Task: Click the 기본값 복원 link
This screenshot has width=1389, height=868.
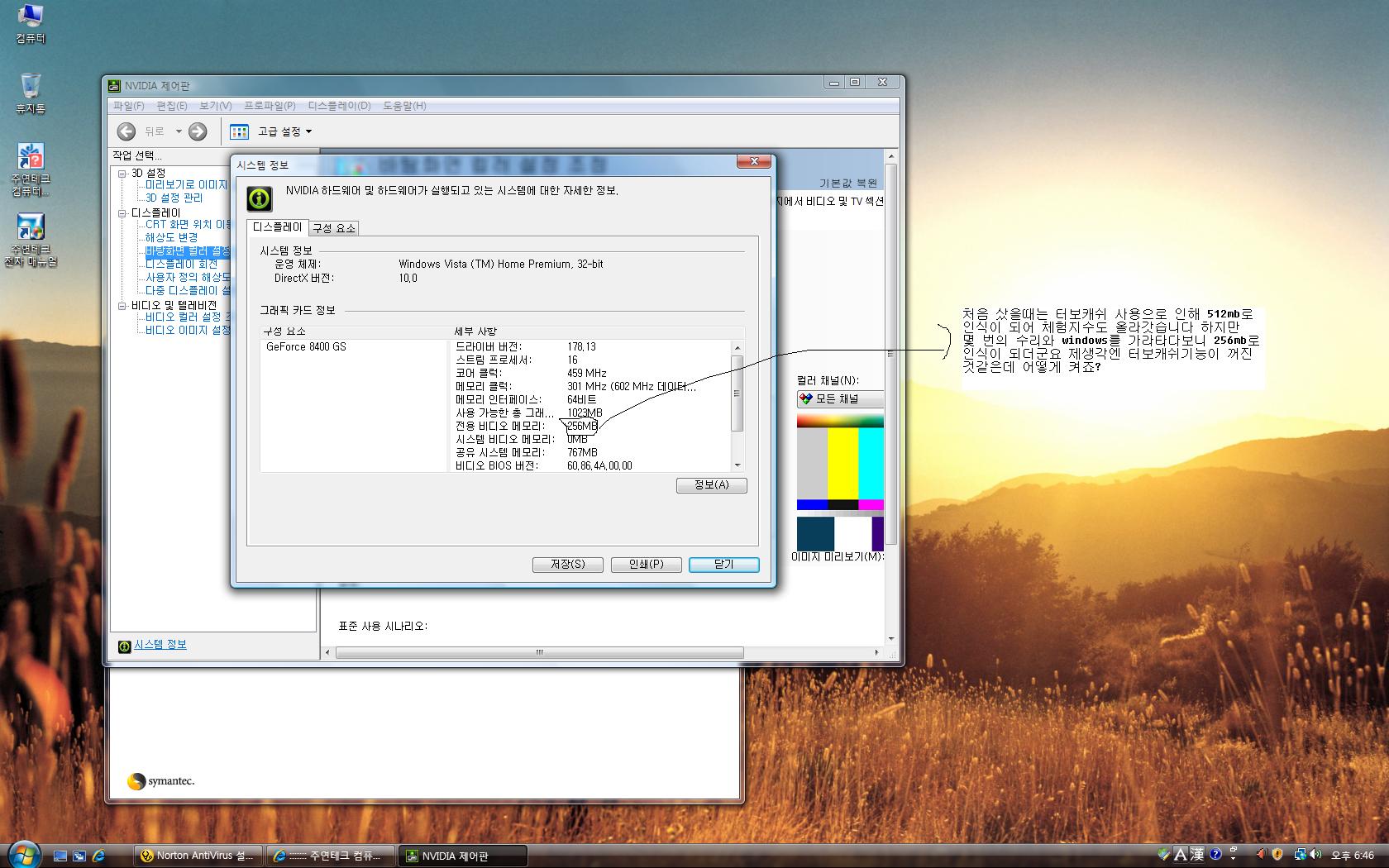Action: [848, 184]
